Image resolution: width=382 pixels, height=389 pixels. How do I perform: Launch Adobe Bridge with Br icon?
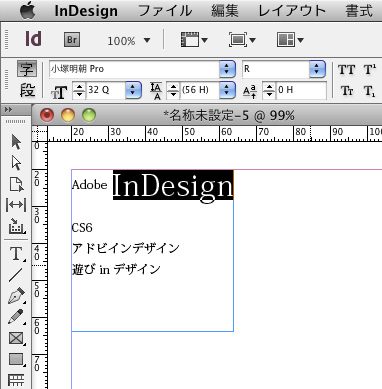(x=72, y=40)
